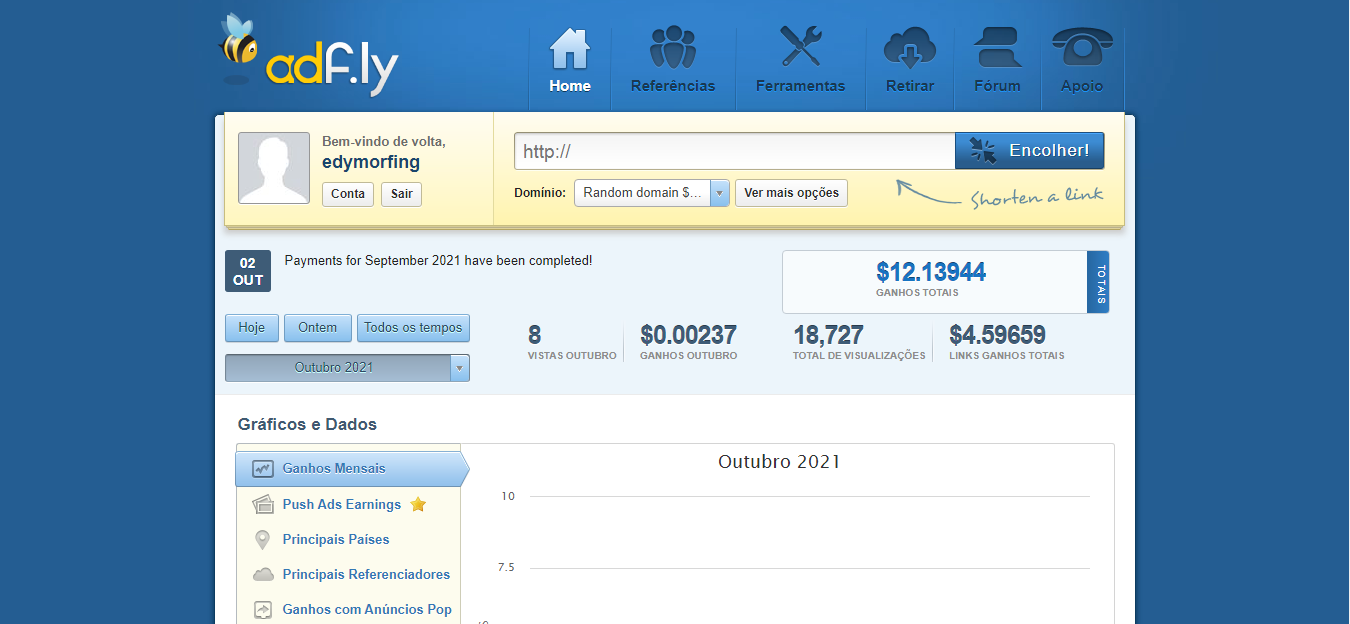Click the username edymorfing
The width and height of the screenshot is (1350, 624).
[371, 162]
